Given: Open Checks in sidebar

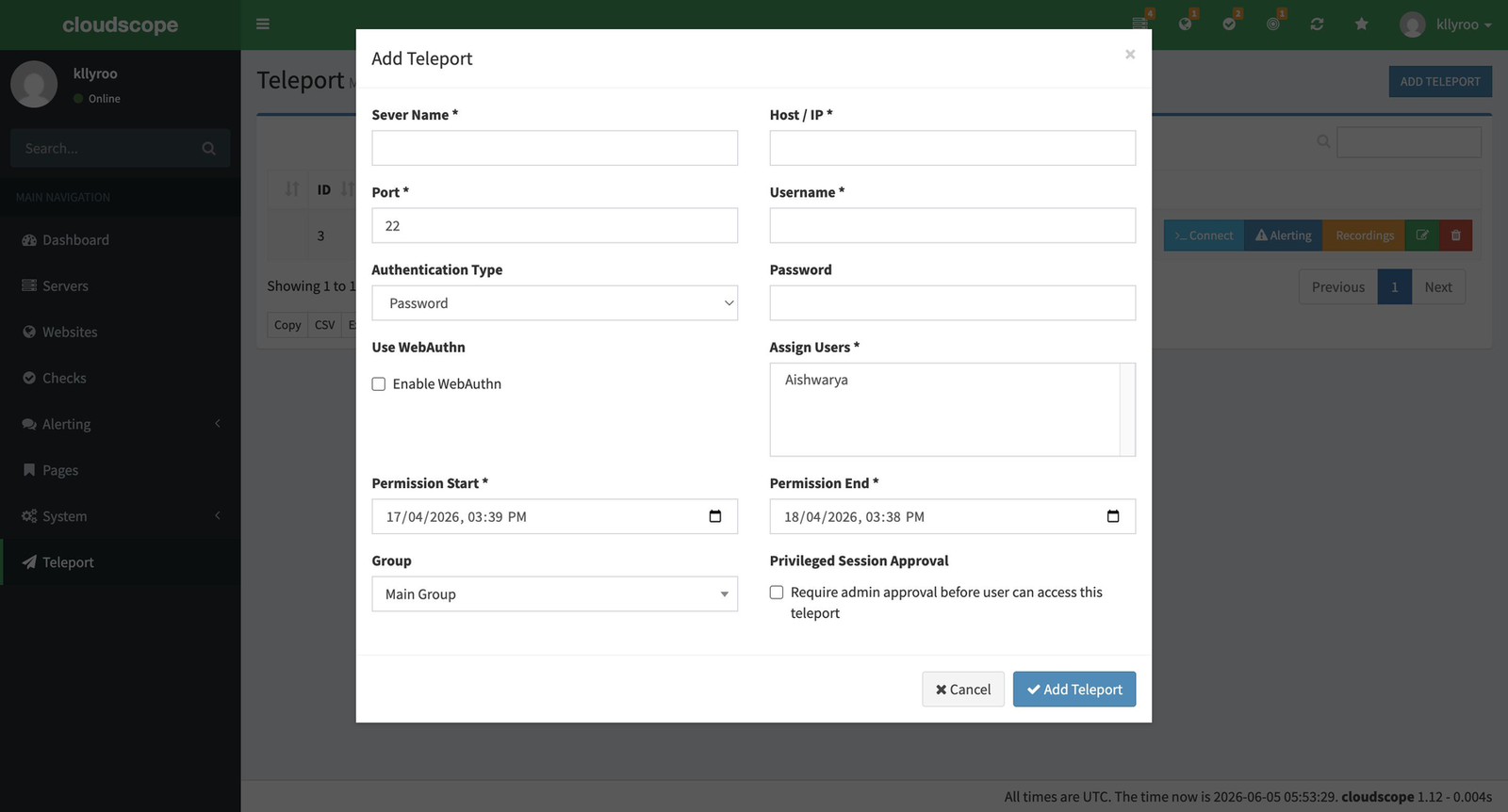Looking at the screenshot, I should (x=120, y=378).
